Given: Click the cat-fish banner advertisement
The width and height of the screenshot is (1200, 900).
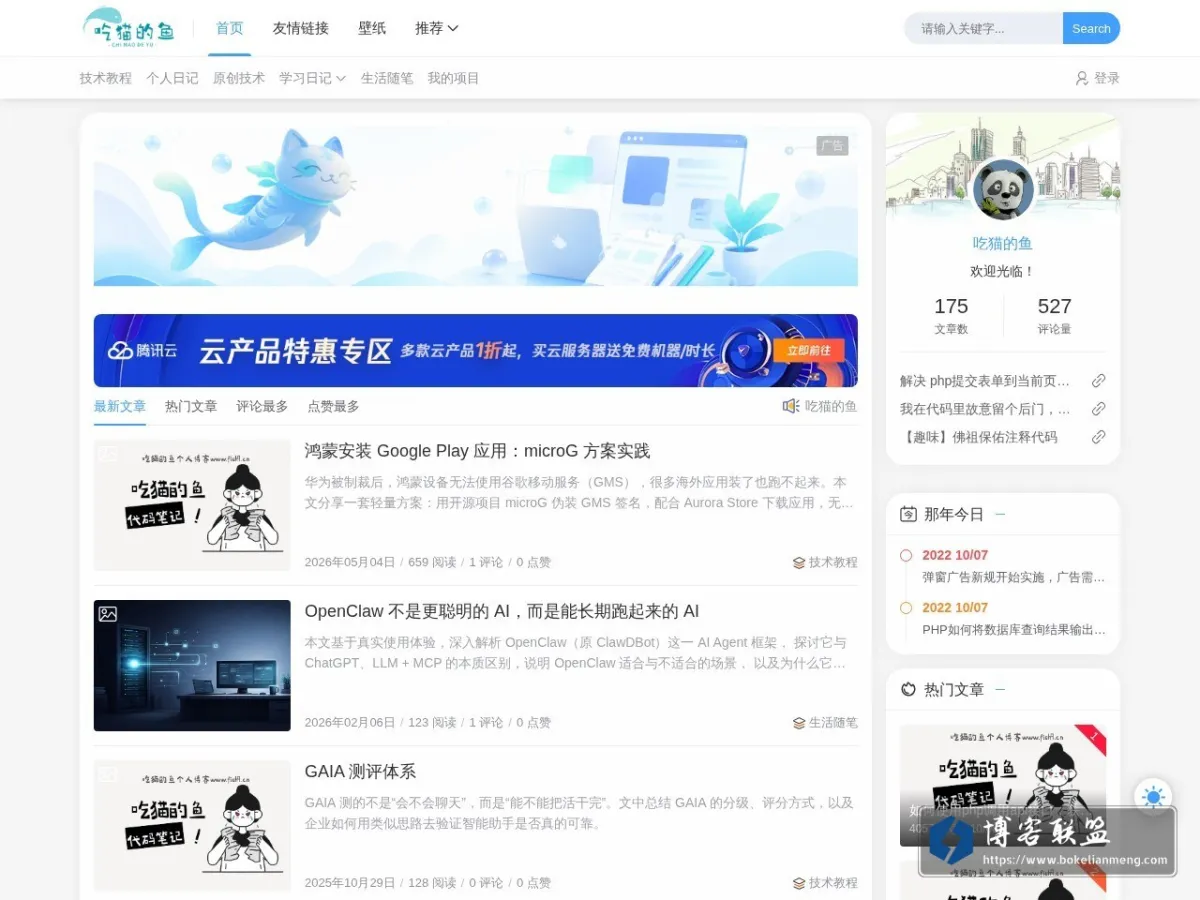Looking at the screenshot, I should 476,206.
